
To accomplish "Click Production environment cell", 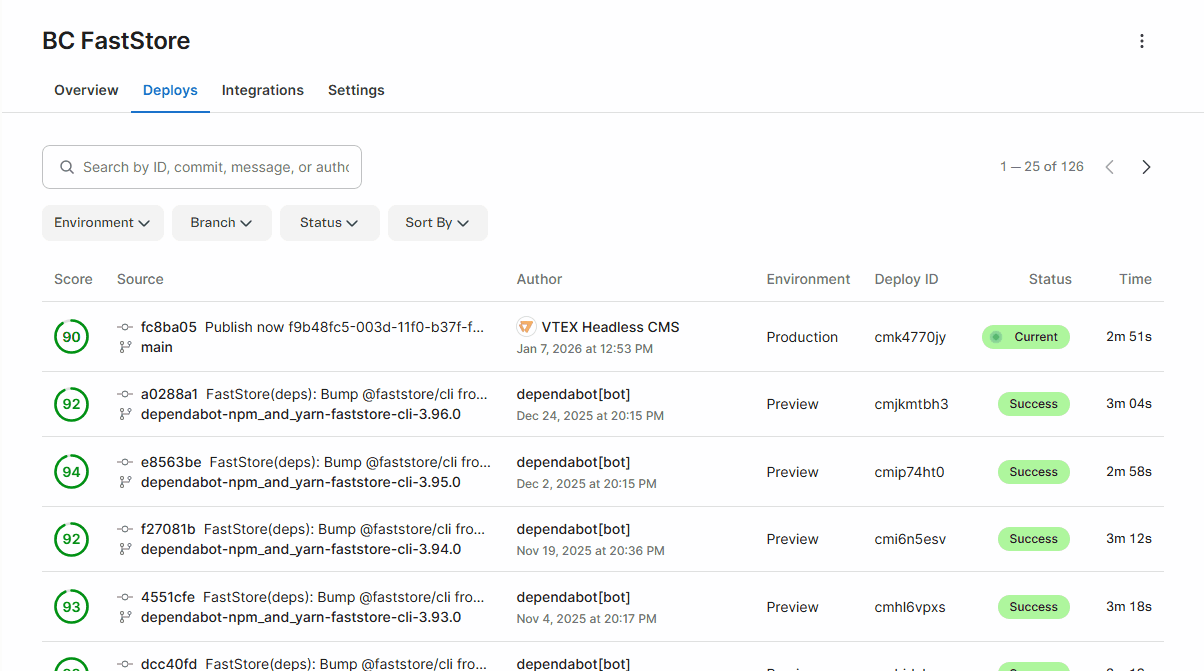I will pyautogui.click(x=802, y=337).
